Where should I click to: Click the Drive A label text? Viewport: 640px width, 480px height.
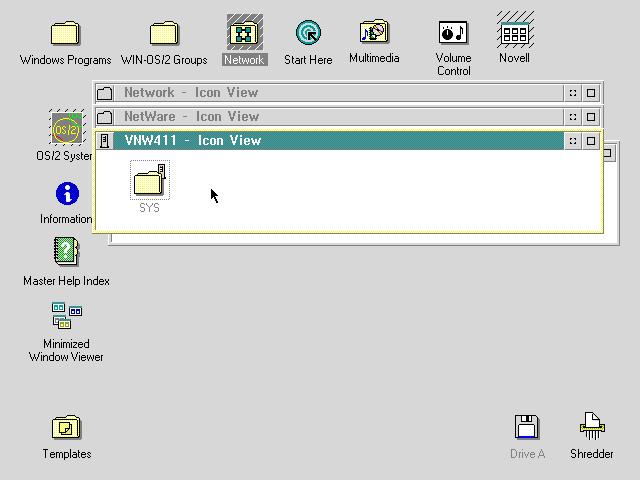(x=527, y=454)
